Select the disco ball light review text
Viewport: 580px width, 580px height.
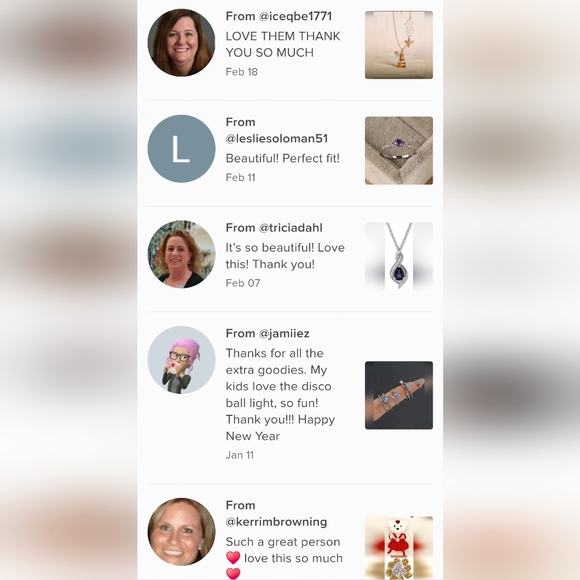tap(280, 395)
